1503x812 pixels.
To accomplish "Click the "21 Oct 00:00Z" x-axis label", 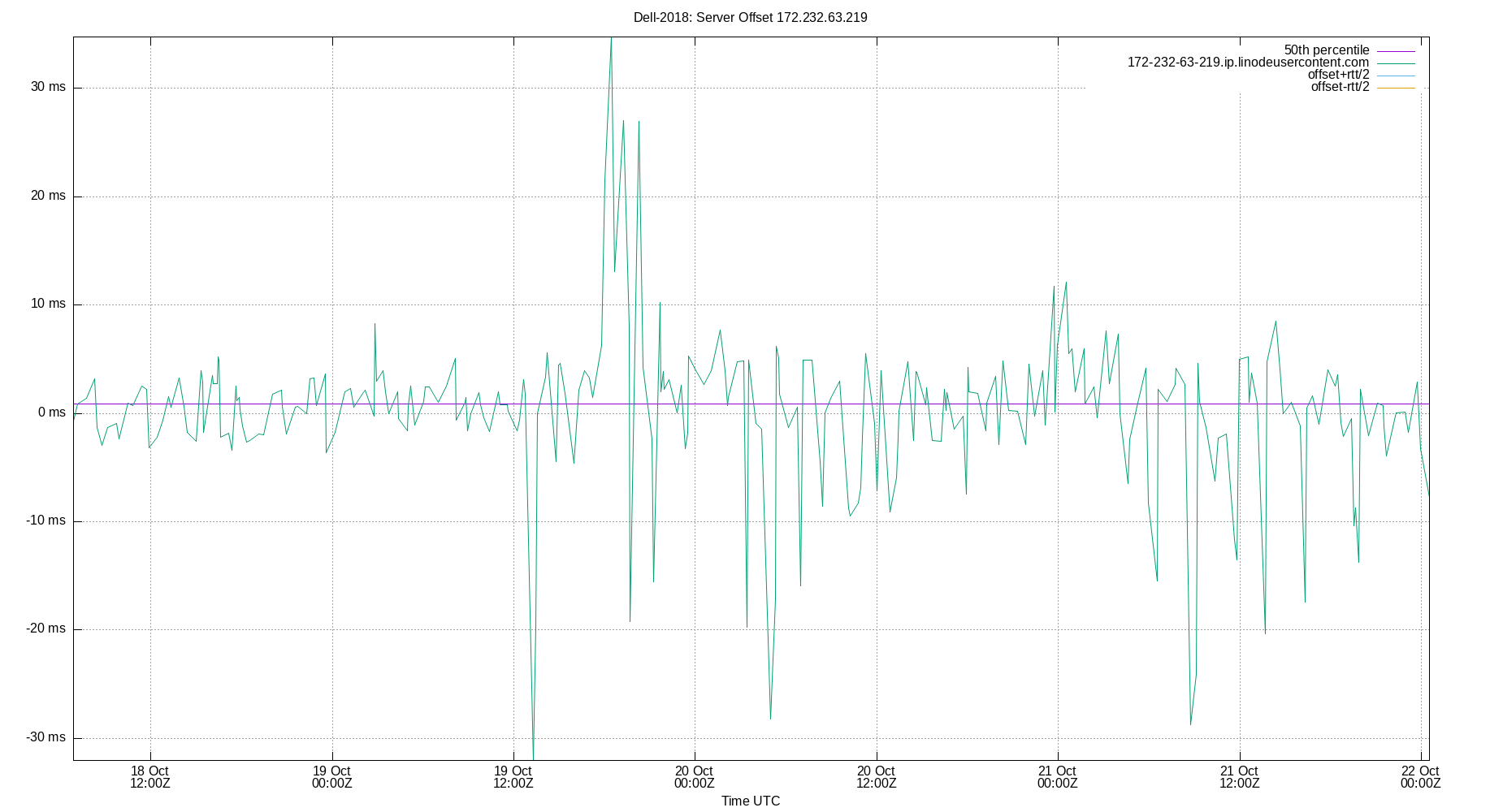I will 1058,777.
